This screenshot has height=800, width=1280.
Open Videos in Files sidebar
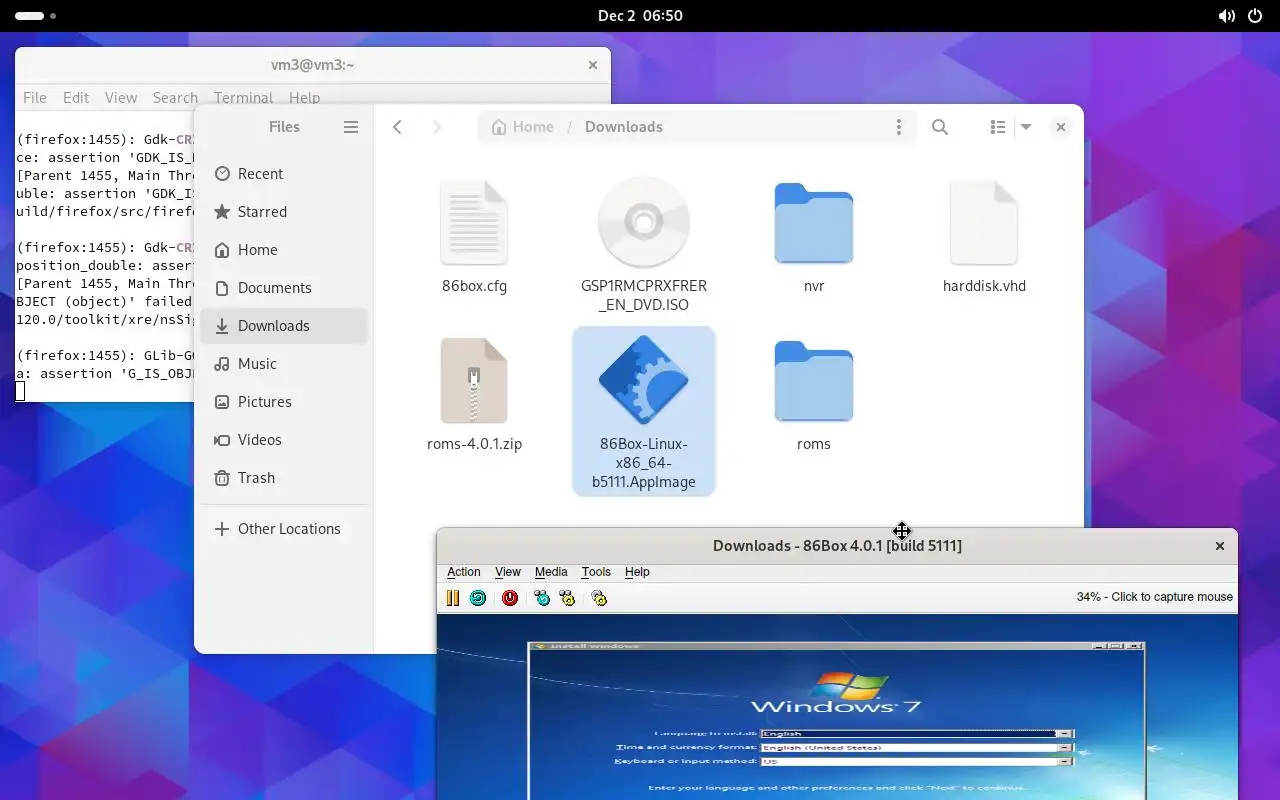tap(284, 440)
